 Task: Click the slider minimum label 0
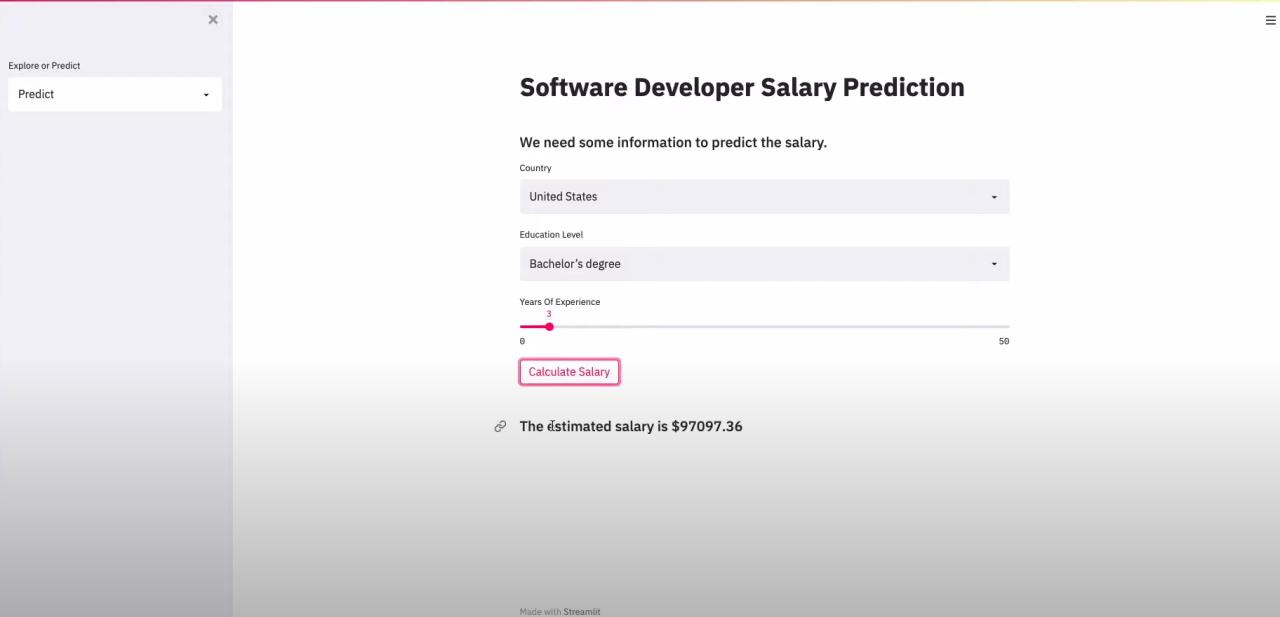522,342
